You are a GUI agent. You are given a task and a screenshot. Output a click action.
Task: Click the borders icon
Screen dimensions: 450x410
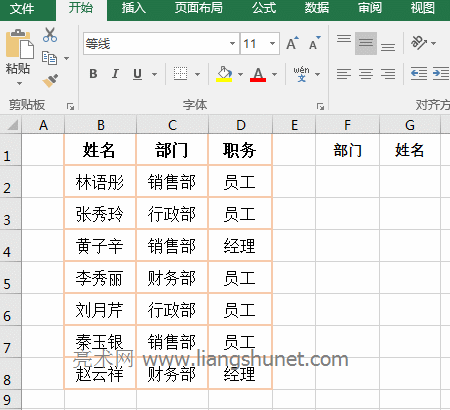(x=180, y=74)
